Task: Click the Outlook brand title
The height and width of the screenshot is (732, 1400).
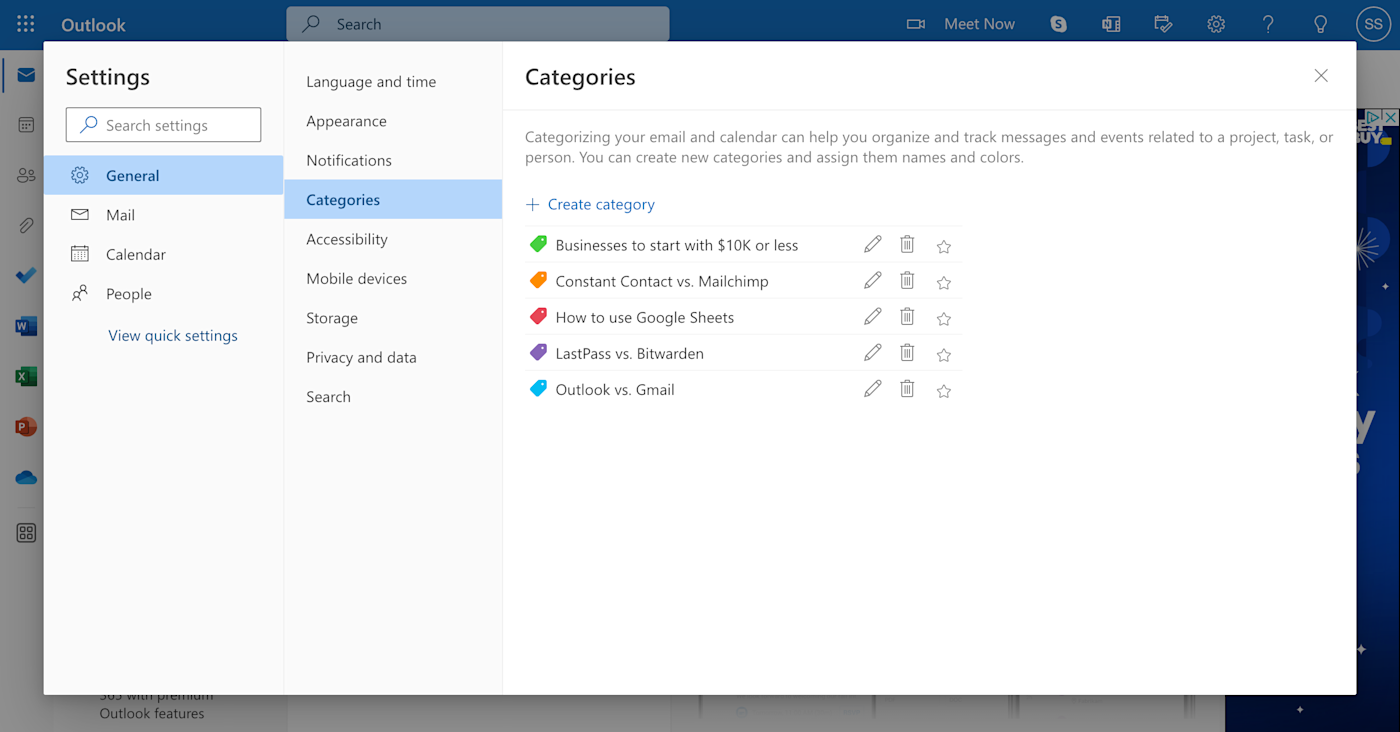Action: pyautogui.click(x=93, y=25)
